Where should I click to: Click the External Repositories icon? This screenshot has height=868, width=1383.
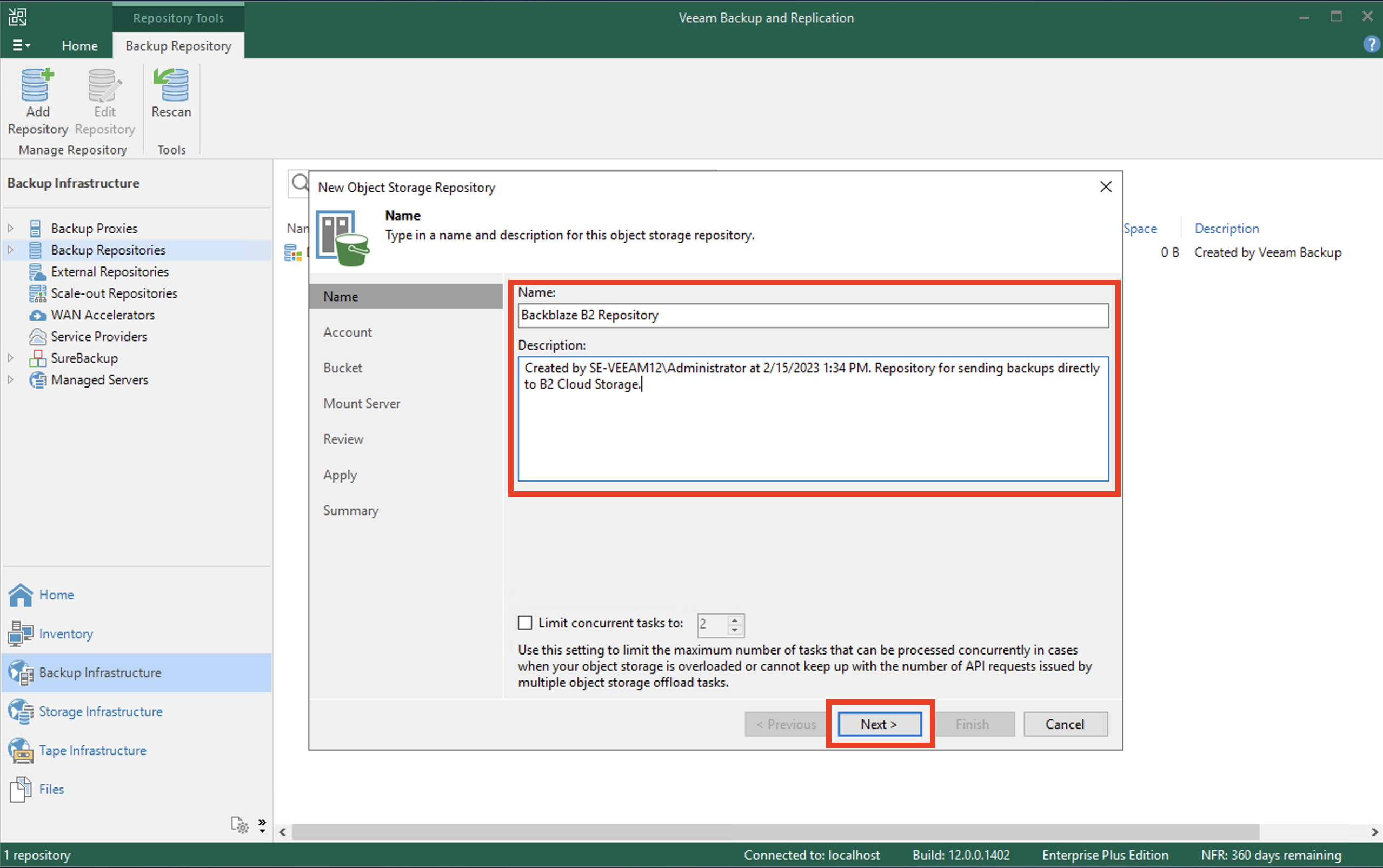[x=37, y=271]
